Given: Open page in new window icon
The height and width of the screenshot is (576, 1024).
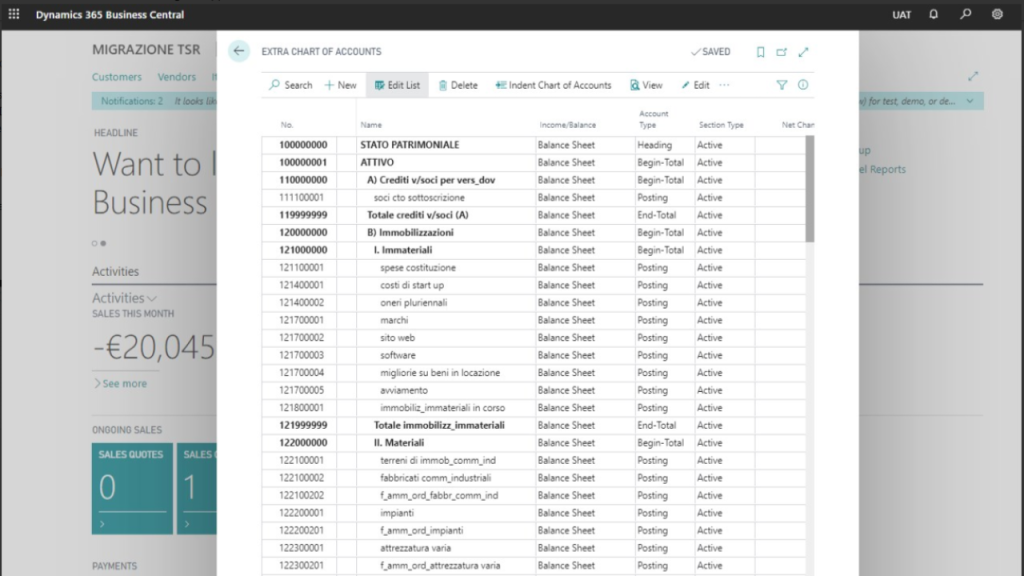Looking at the screenshot, I should pos(782,52).
